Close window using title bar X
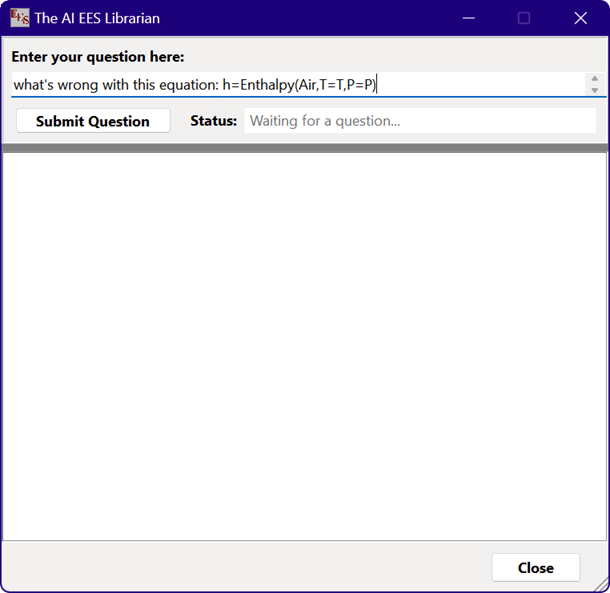This screenshot has width=610, height=593. point(580,18)
